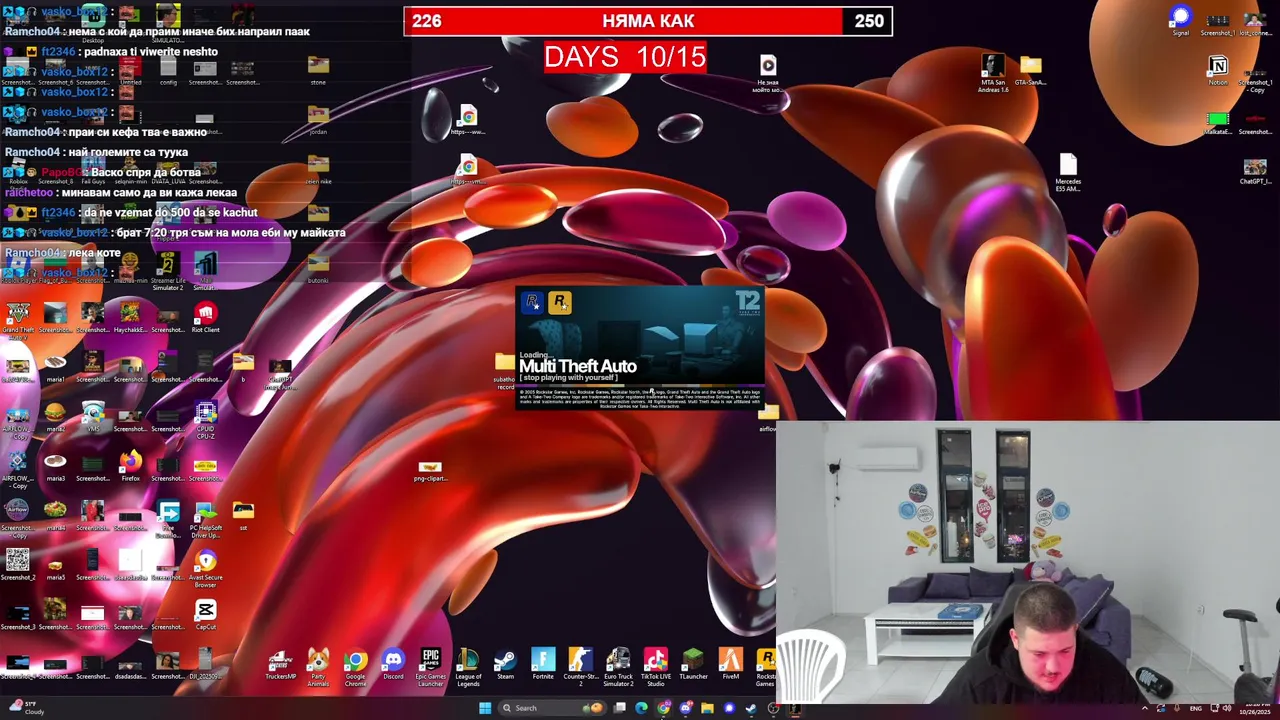Select the VMS desktop icon
The width and height of the screenshot is (1280, 720).
click(x=93, y=416)
